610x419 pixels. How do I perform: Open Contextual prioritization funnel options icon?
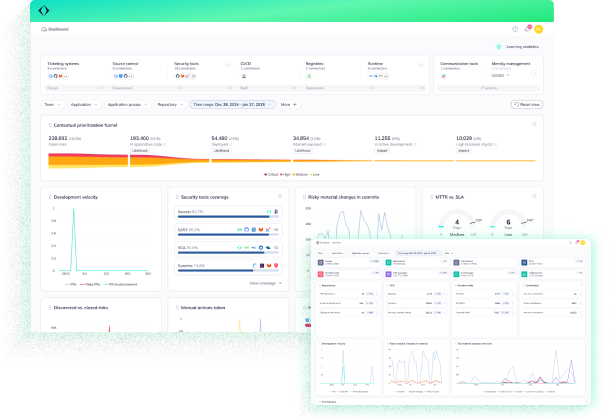pos(534,124)
